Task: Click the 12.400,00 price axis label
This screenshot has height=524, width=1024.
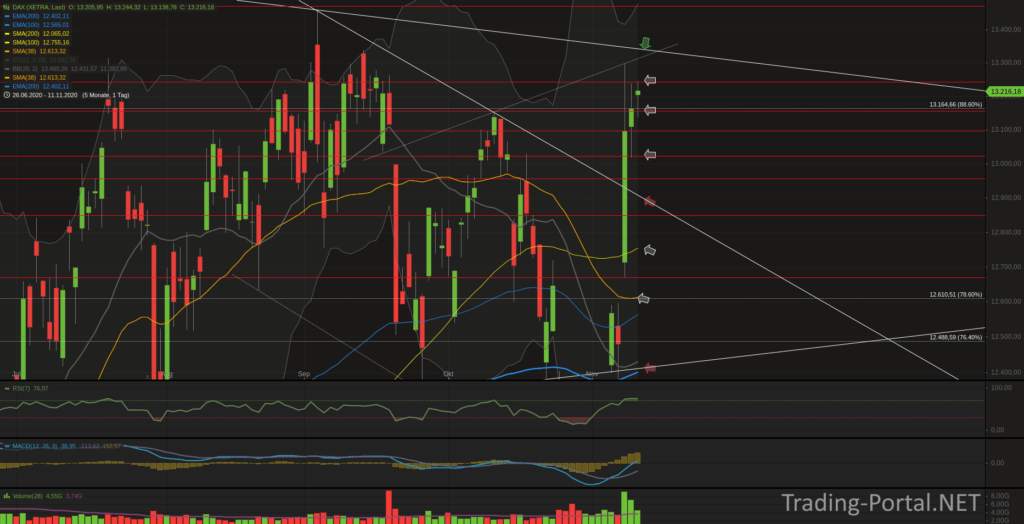Action: pyautogui.click(x=1006, y=372)
